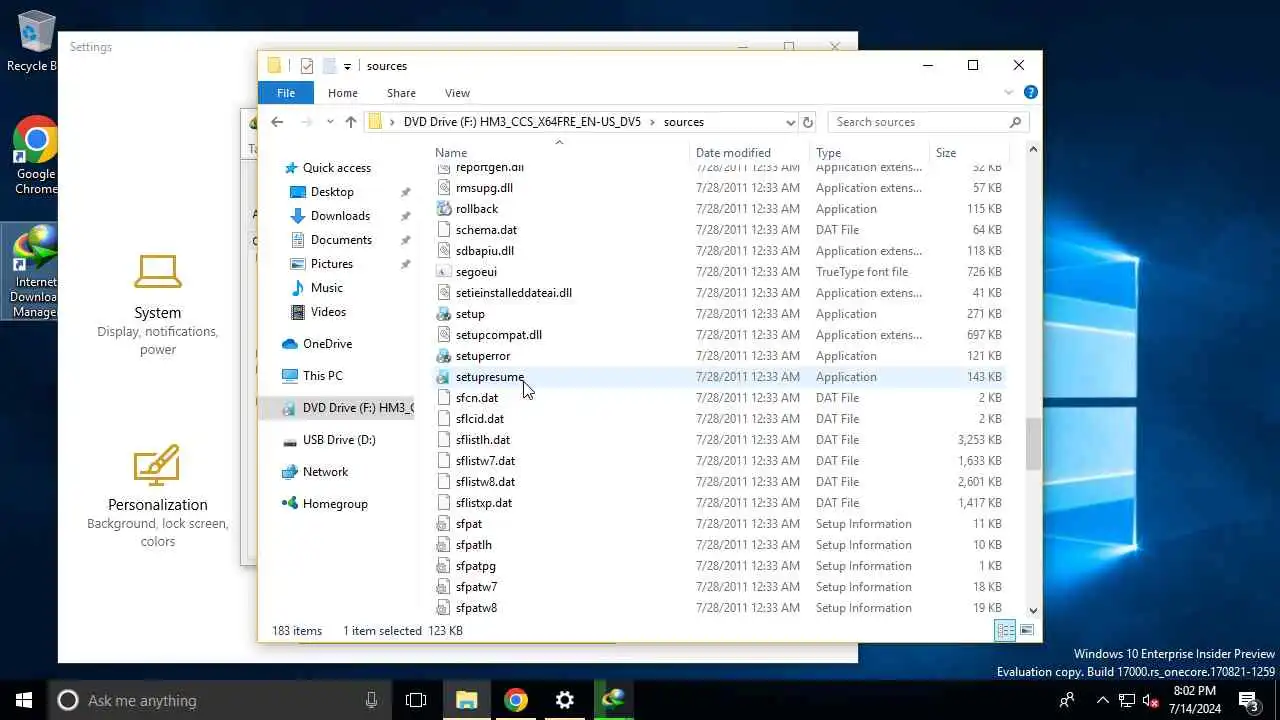Select OneDrive in the navigation pane
This screenshot has width=1280, height=720.
point(327,344)
